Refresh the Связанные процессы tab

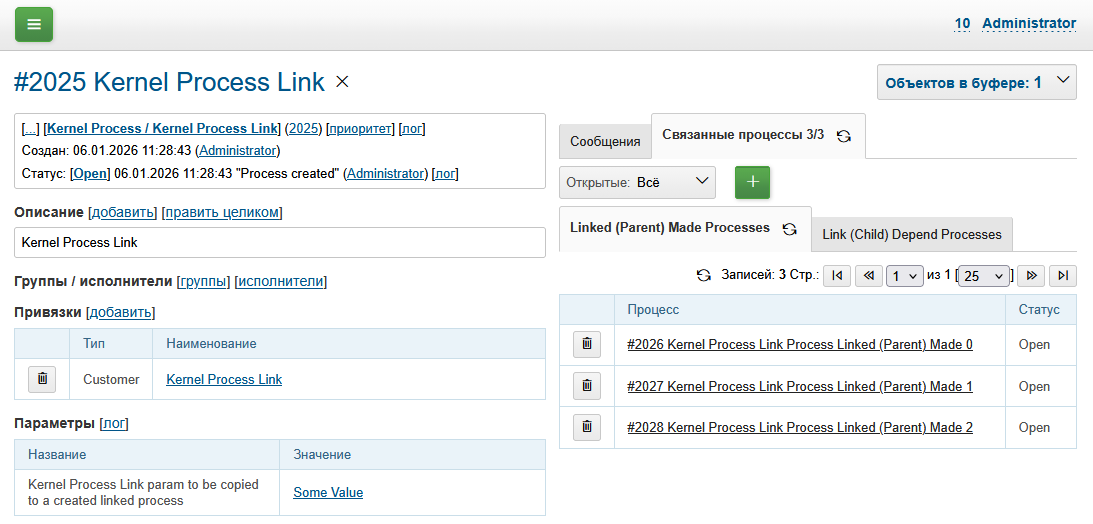point(844,136)
